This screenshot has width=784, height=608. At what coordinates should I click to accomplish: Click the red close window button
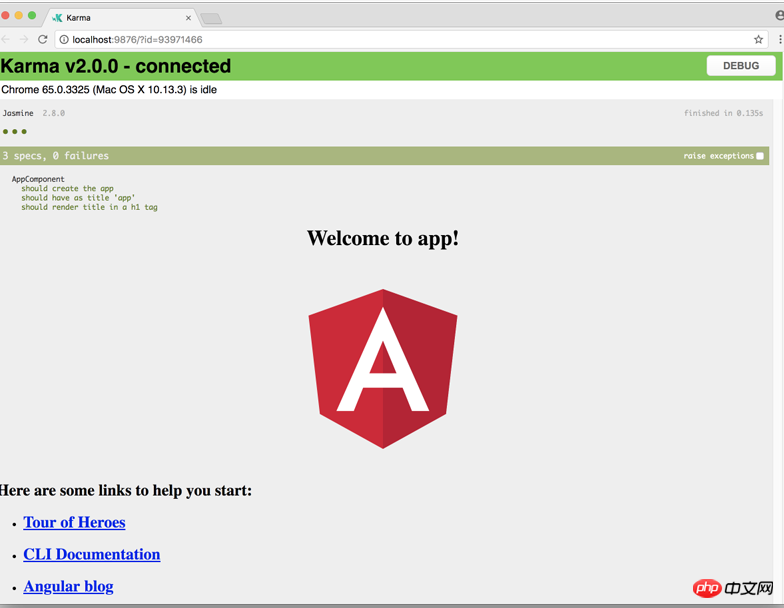point(6,16)
